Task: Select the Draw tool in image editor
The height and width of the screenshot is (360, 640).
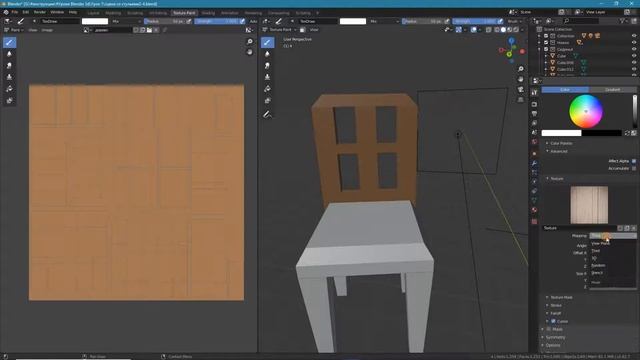Action: coord(9,42)
